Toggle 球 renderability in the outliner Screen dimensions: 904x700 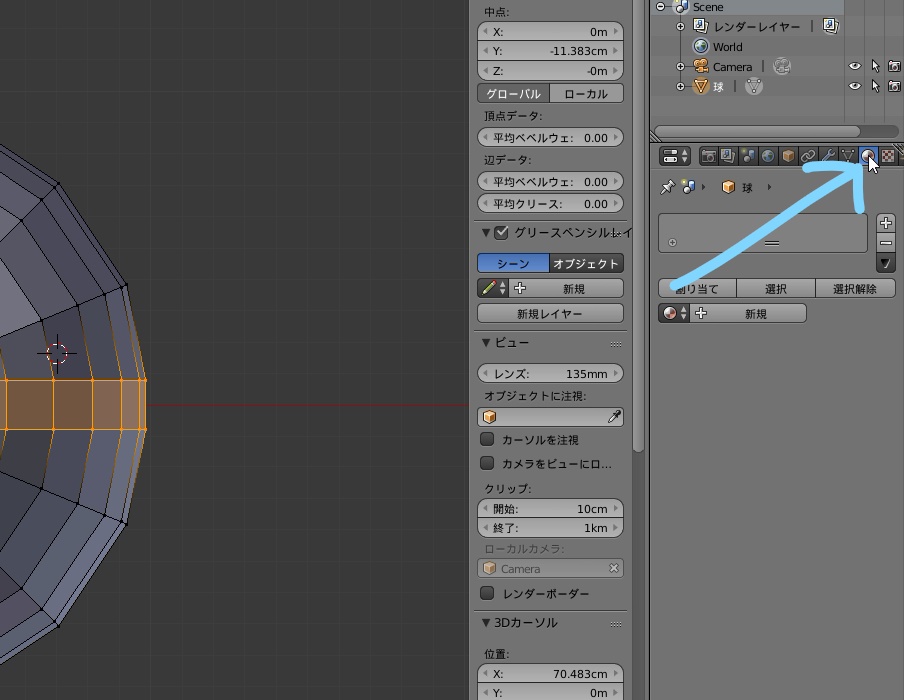coord(894,86)
